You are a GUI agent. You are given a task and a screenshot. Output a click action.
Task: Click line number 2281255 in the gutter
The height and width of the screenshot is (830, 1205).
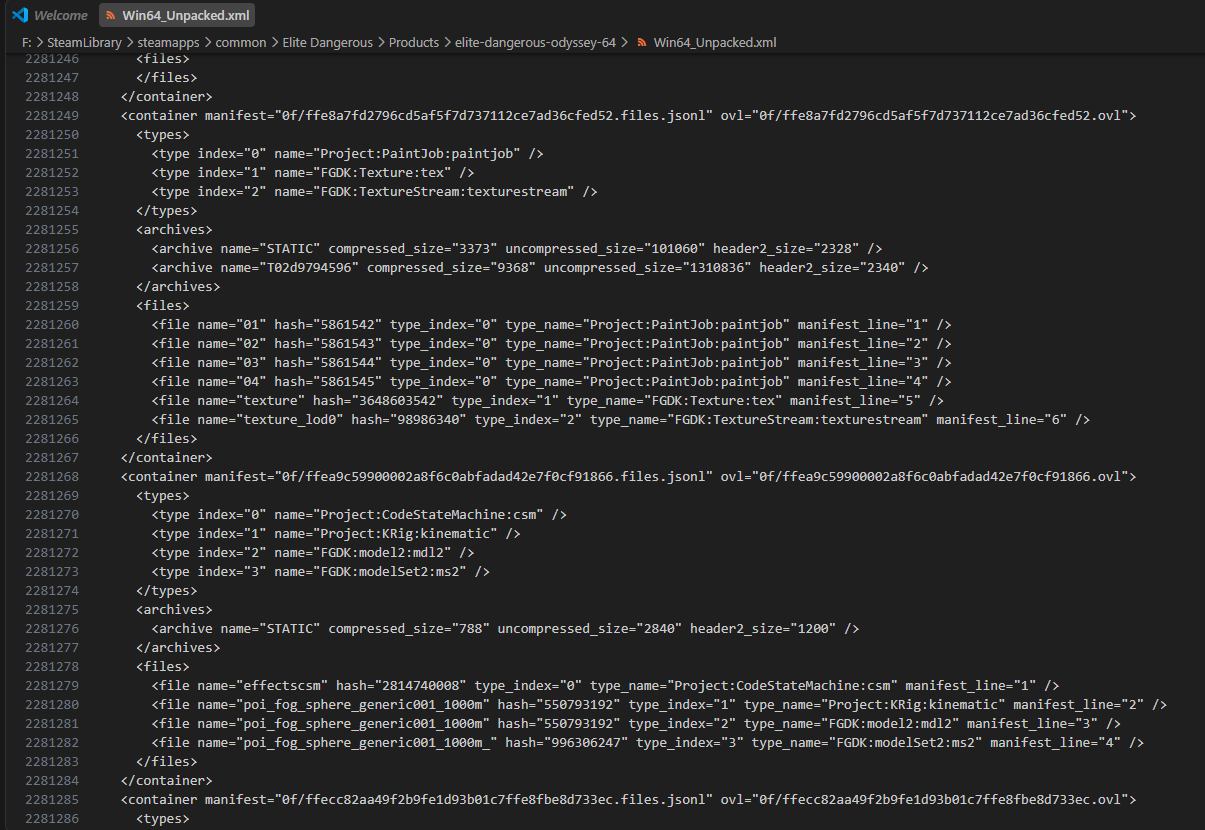click(52, 230)
